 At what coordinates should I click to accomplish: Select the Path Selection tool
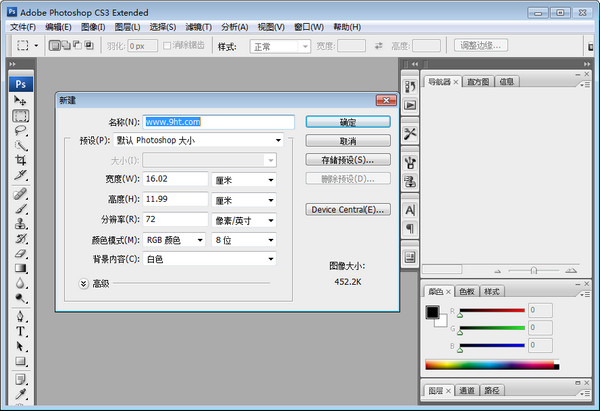coord(20,346)
